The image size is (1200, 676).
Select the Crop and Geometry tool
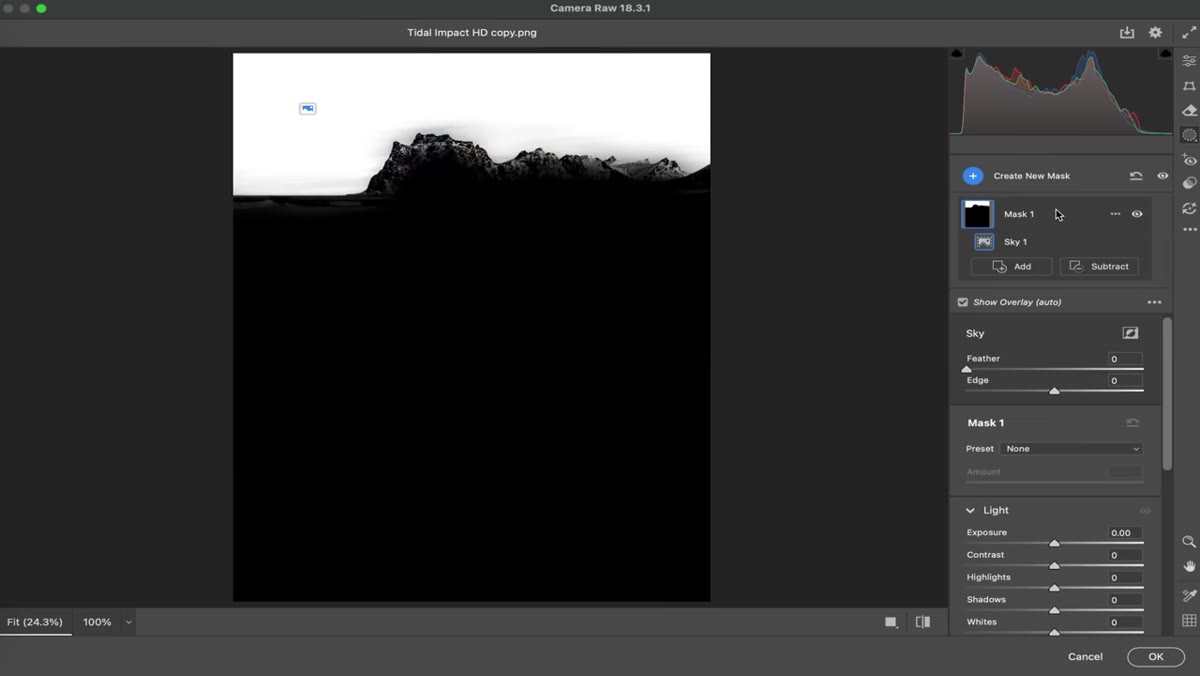(1189, 86)
